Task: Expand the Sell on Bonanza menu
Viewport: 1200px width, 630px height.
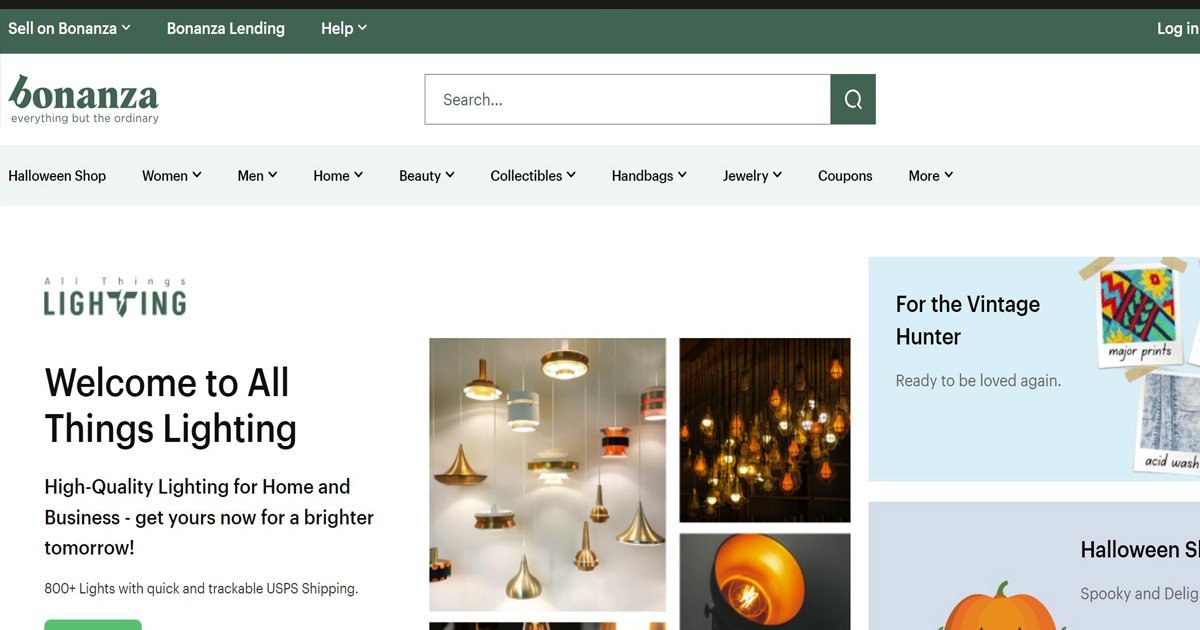Action: pyautogui.click(x=69, y=28)
